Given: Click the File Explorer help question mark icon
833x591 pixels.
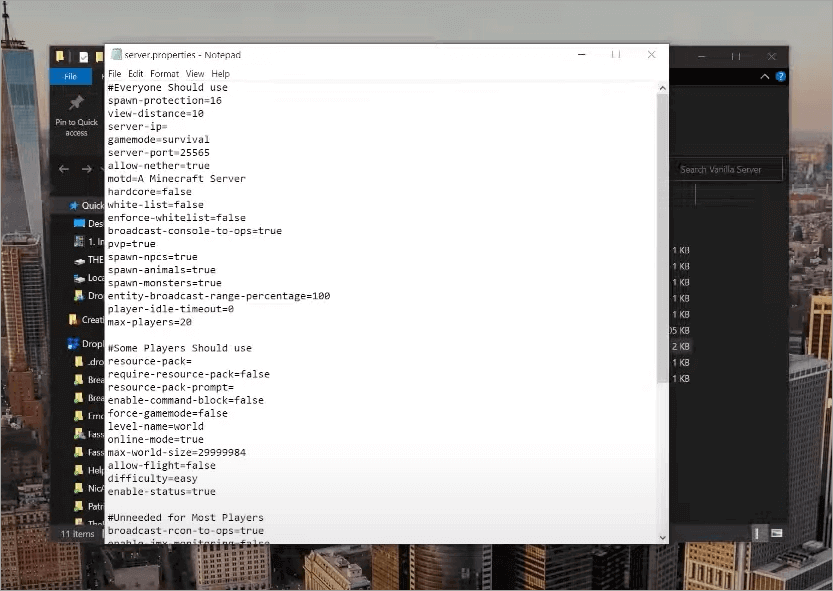Looking at the screenshot, I should point(781,76).
